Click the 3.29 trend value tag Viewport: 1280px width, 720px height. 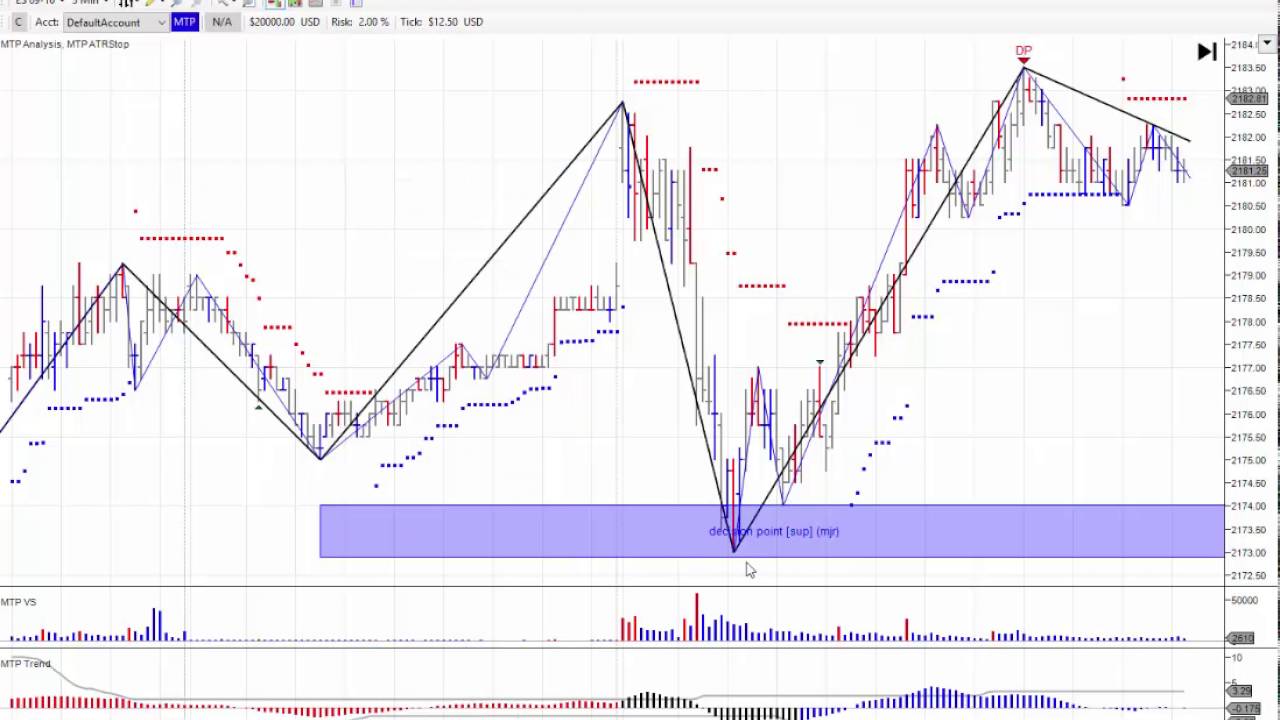tap(1240, 691)
